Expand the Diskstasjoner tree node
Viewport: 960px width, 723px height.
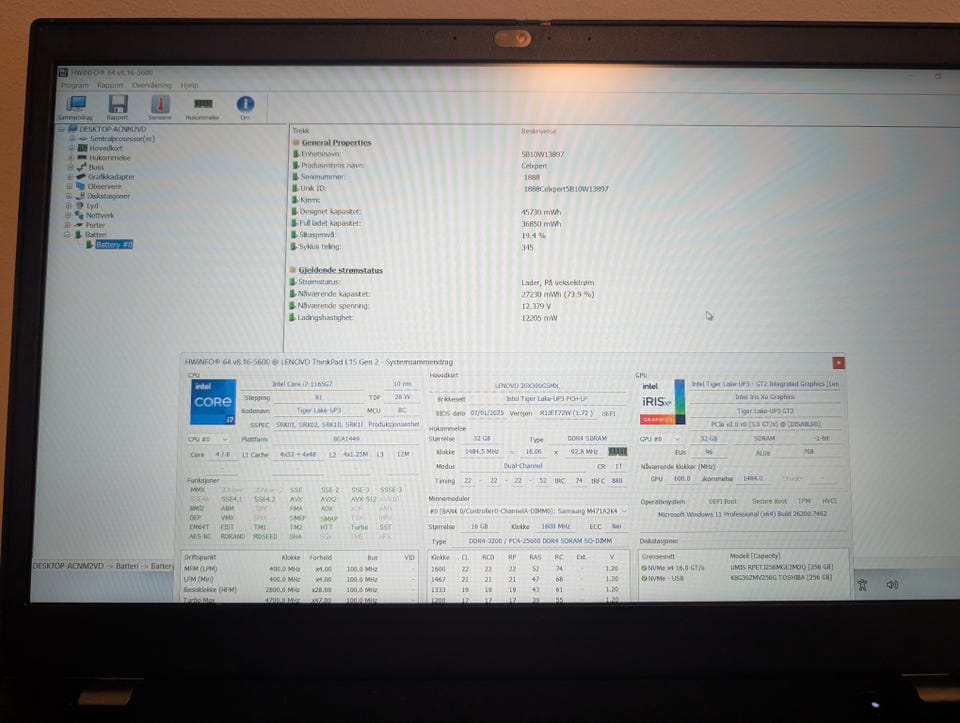[x=69, y=196]
